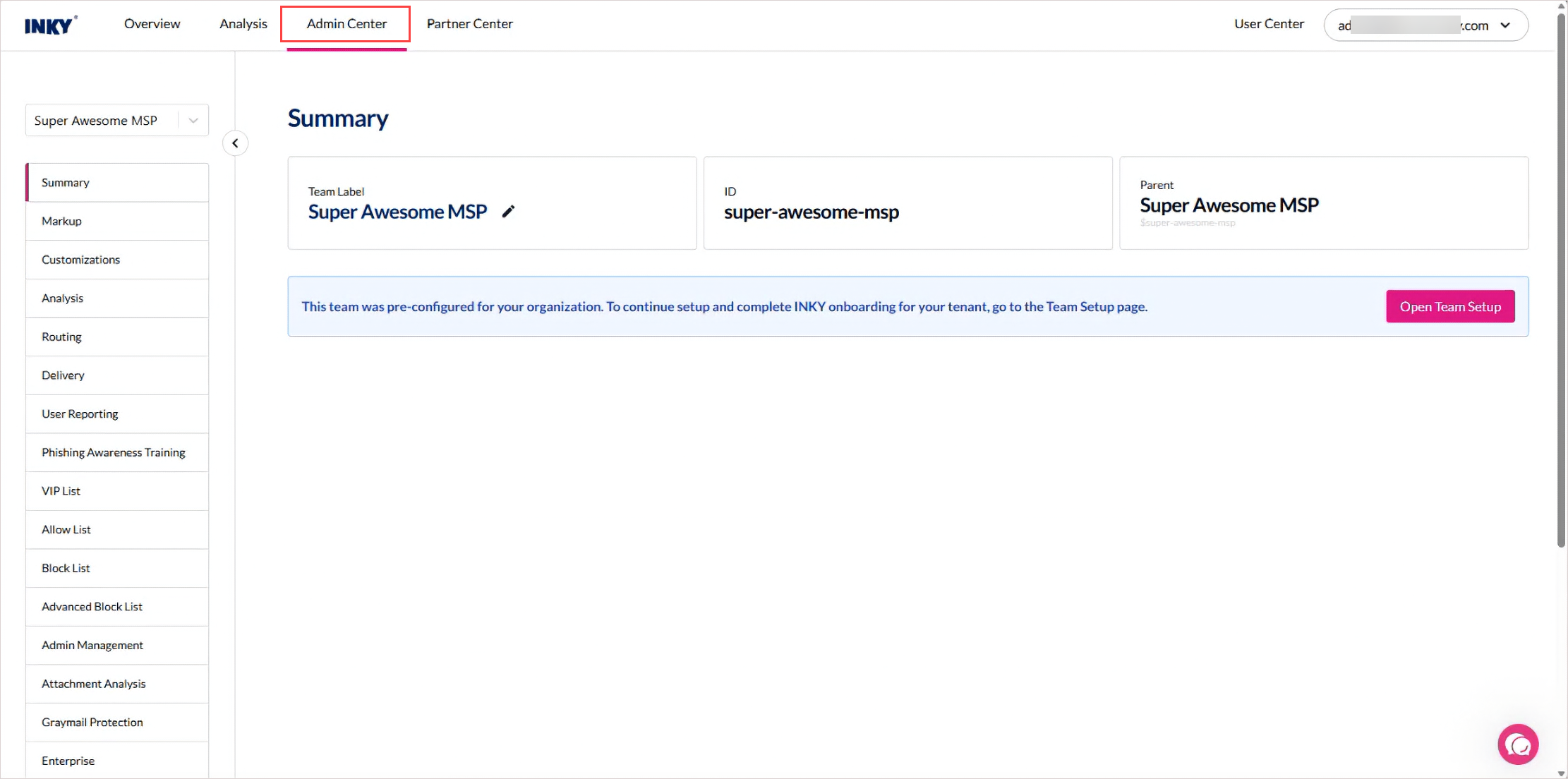Open Customizations in the sidebar
1568x779 pixels.
tap(80, 260)
